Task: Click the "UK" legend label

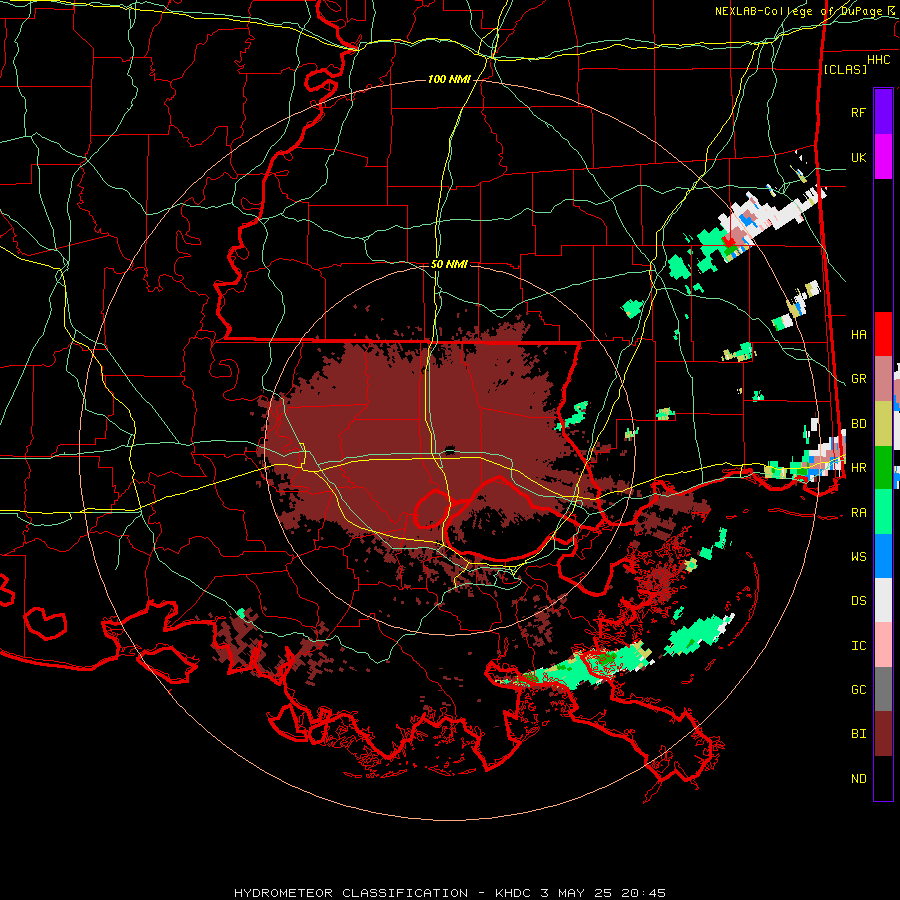Action: pyautogui.click(x=858, y=158)
